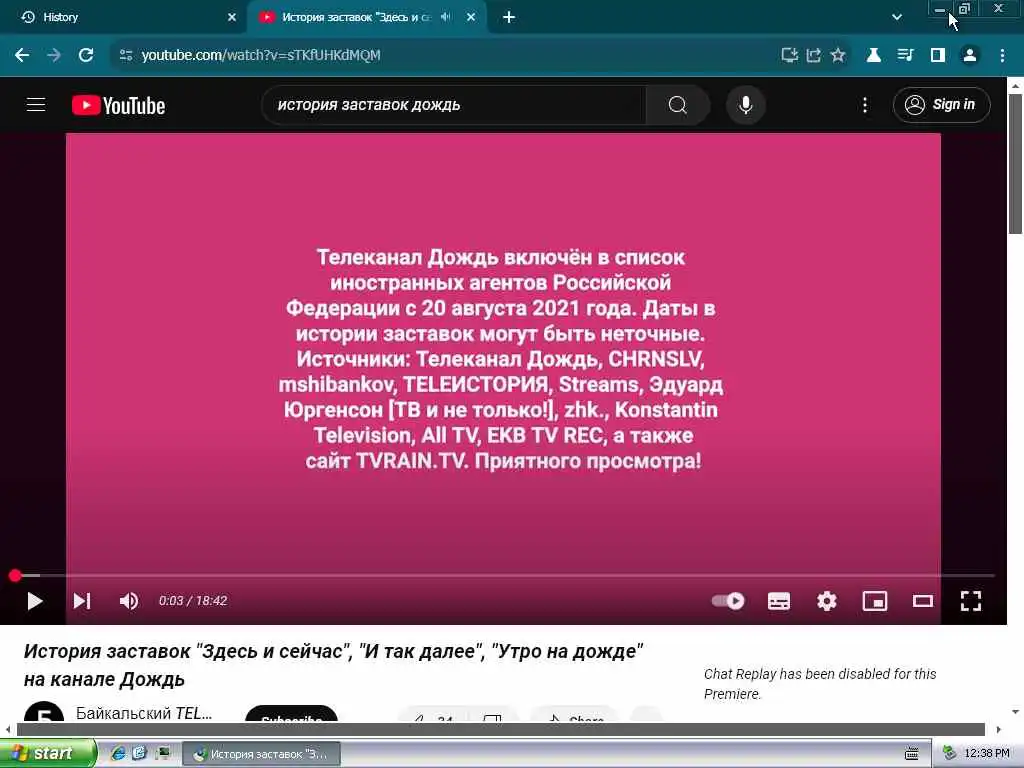Click the Байкальский channel avatar

44,712
